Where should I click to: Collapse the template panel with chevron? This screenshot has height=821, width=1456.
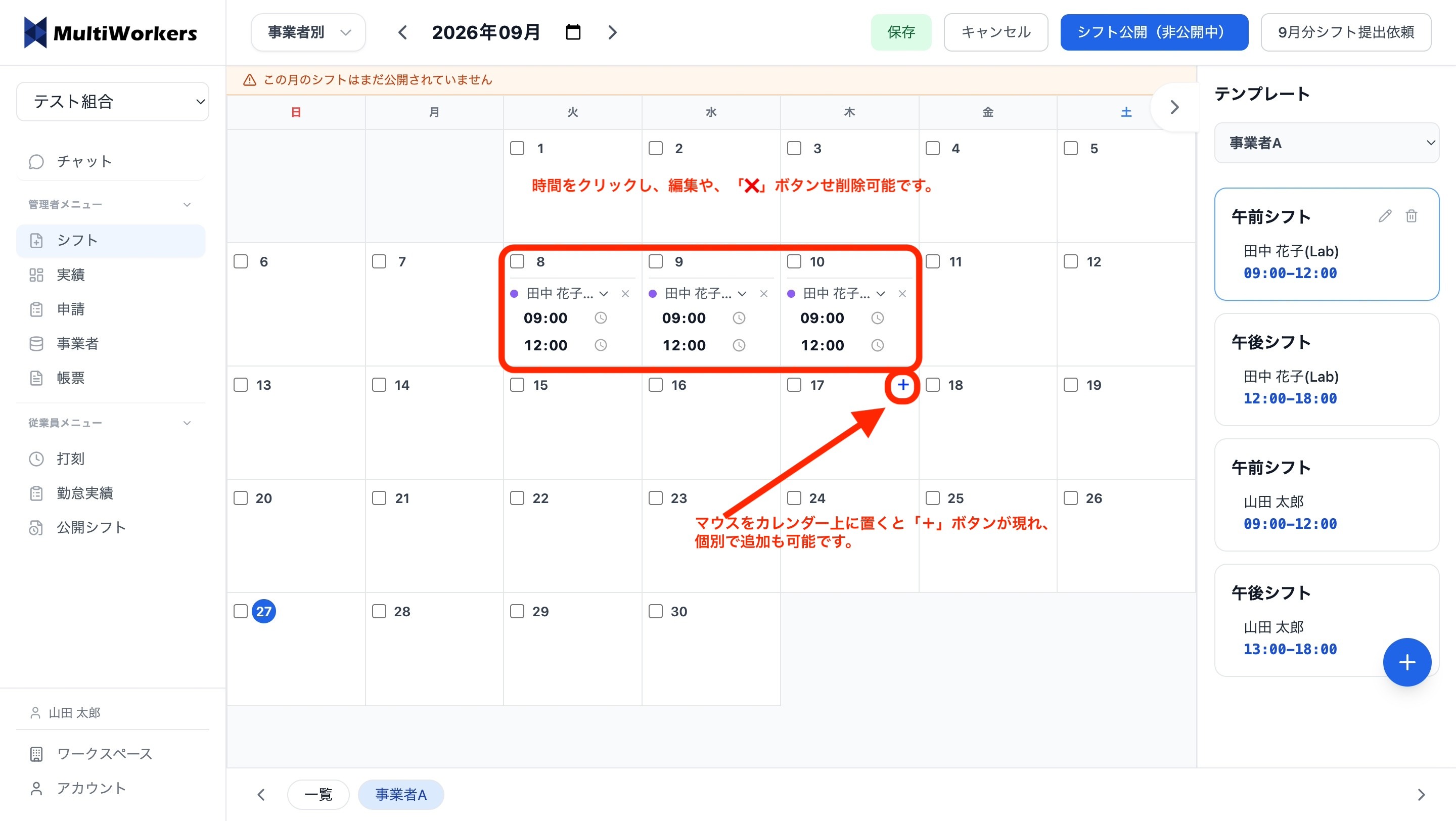coord(1174,107)
